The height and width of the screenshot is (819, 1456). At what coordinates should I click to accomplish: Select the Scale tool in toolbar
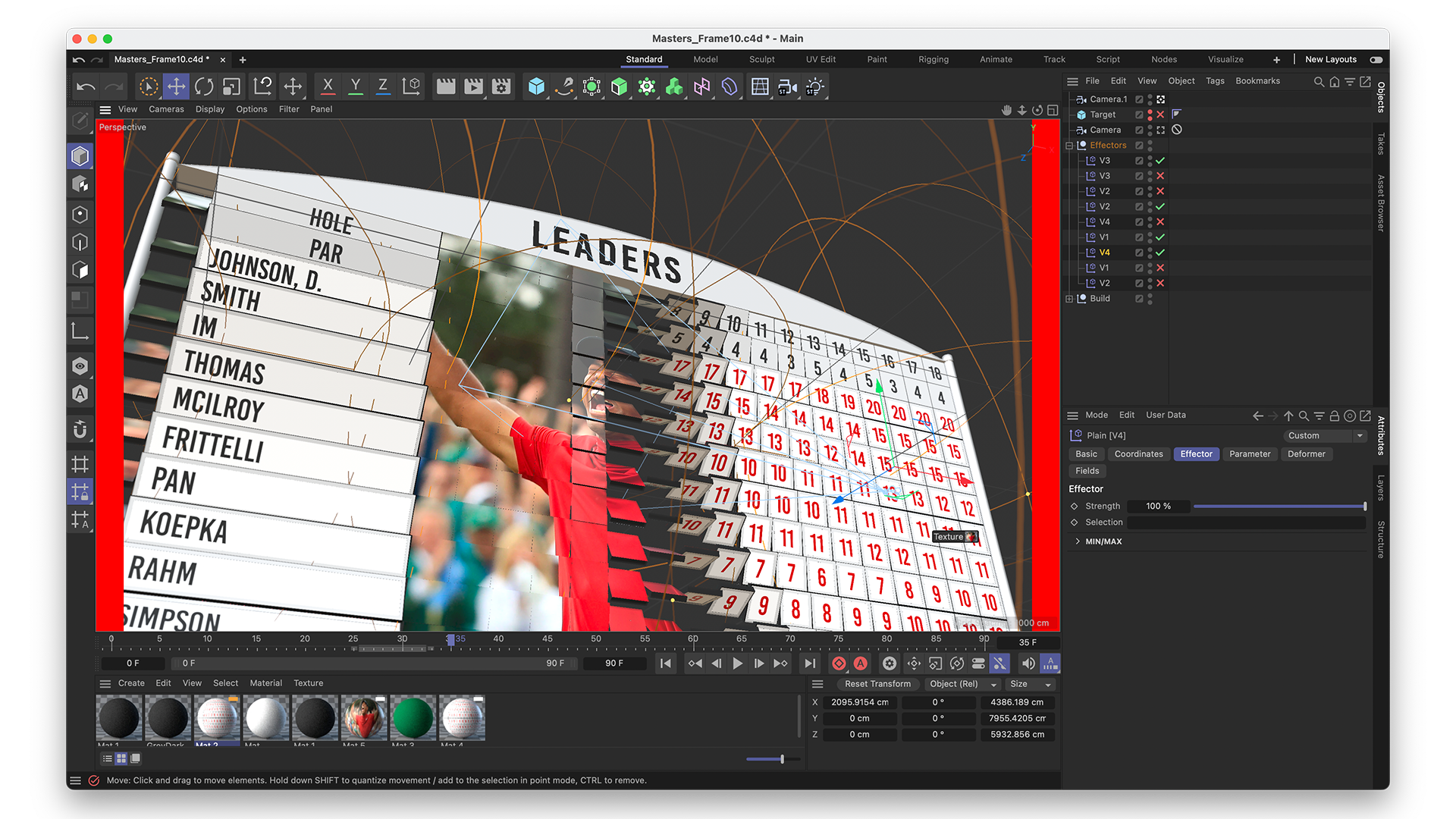232,86
